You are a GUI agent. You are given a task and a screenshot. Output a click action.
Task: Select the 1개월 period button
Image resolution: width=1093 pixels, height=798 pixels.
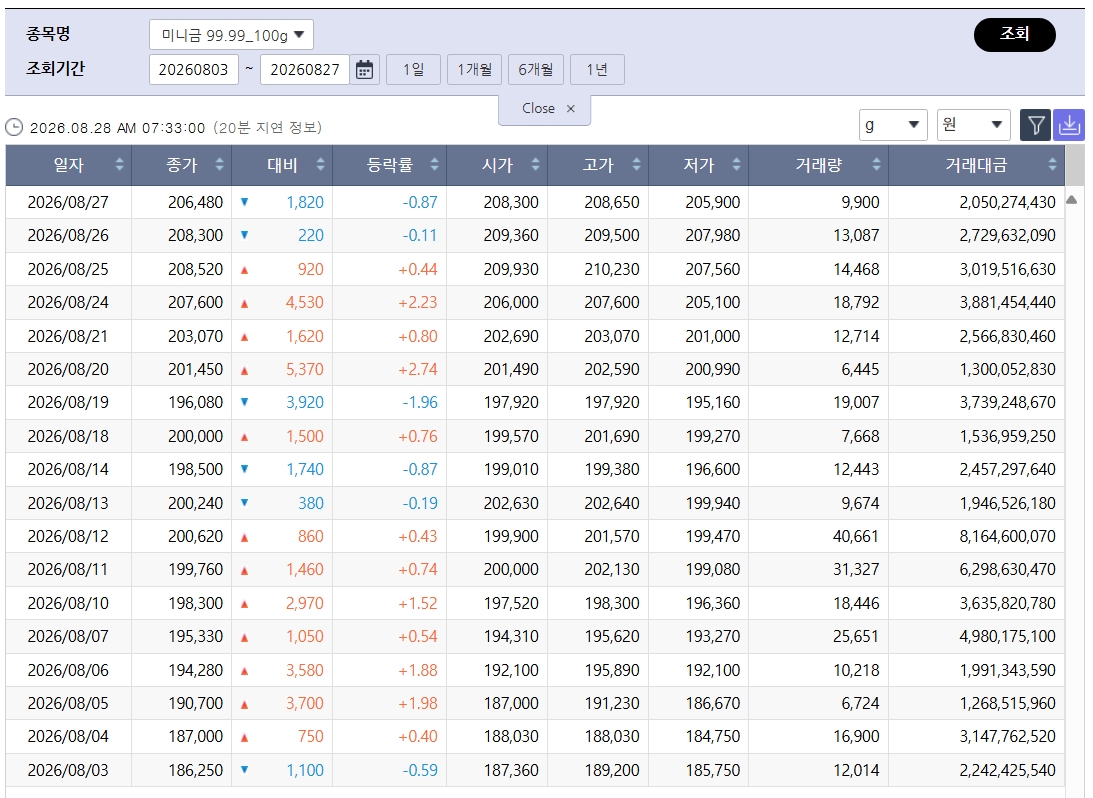[x=475, y=70]
